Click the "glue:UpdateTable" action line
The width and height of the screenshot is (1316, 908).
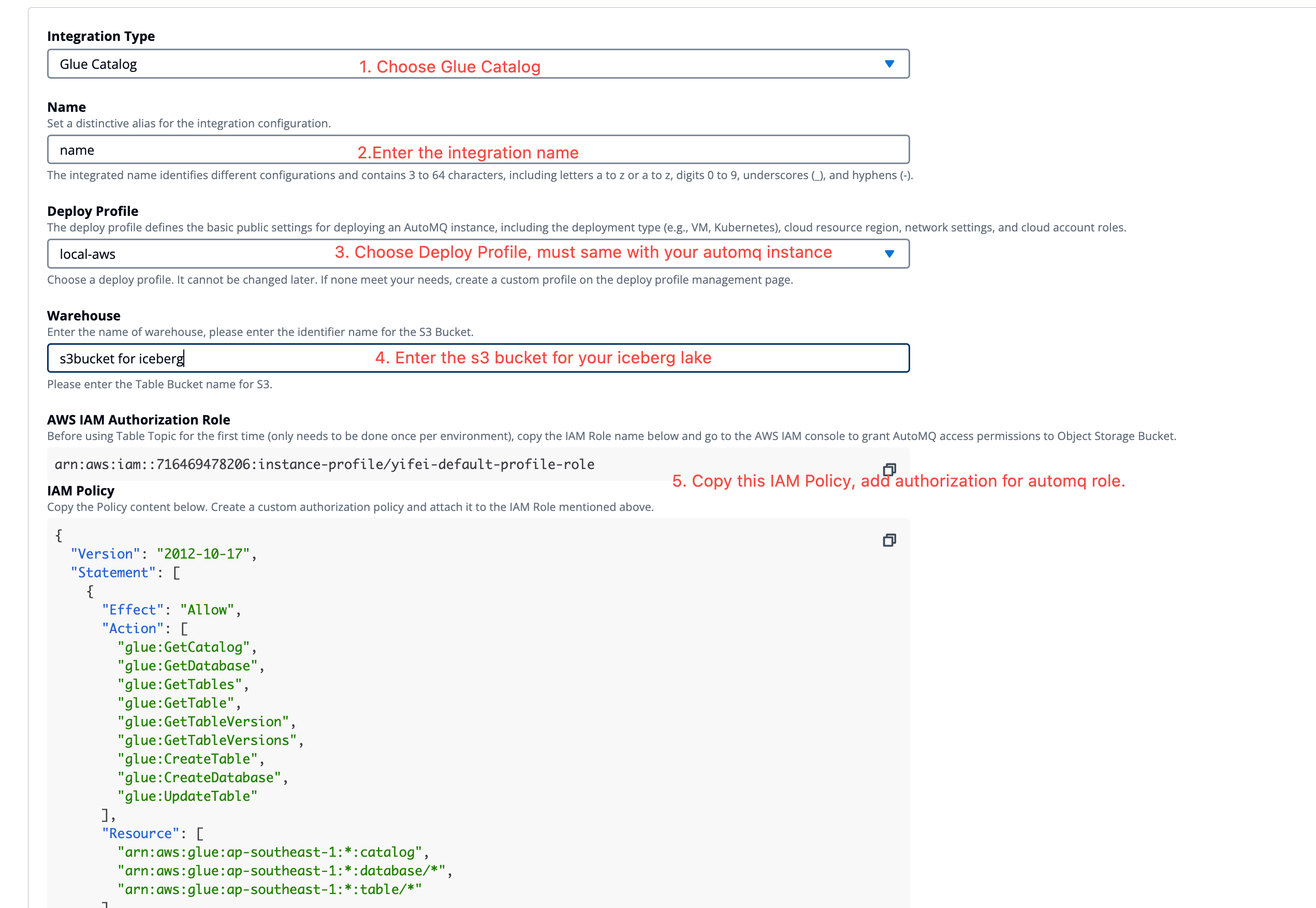pyautogui.click(x=186, y=797)
